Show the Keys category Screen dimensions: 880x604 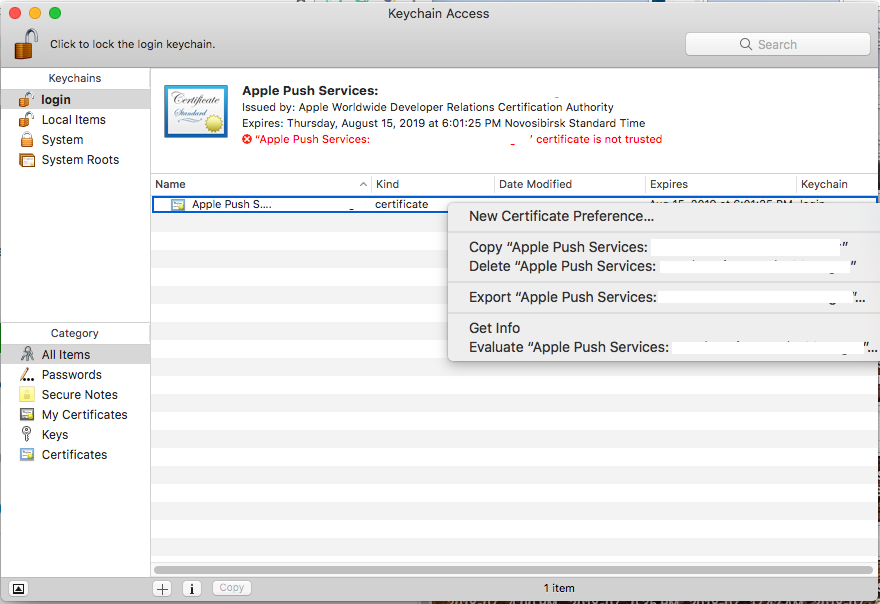tap(75, 434)
